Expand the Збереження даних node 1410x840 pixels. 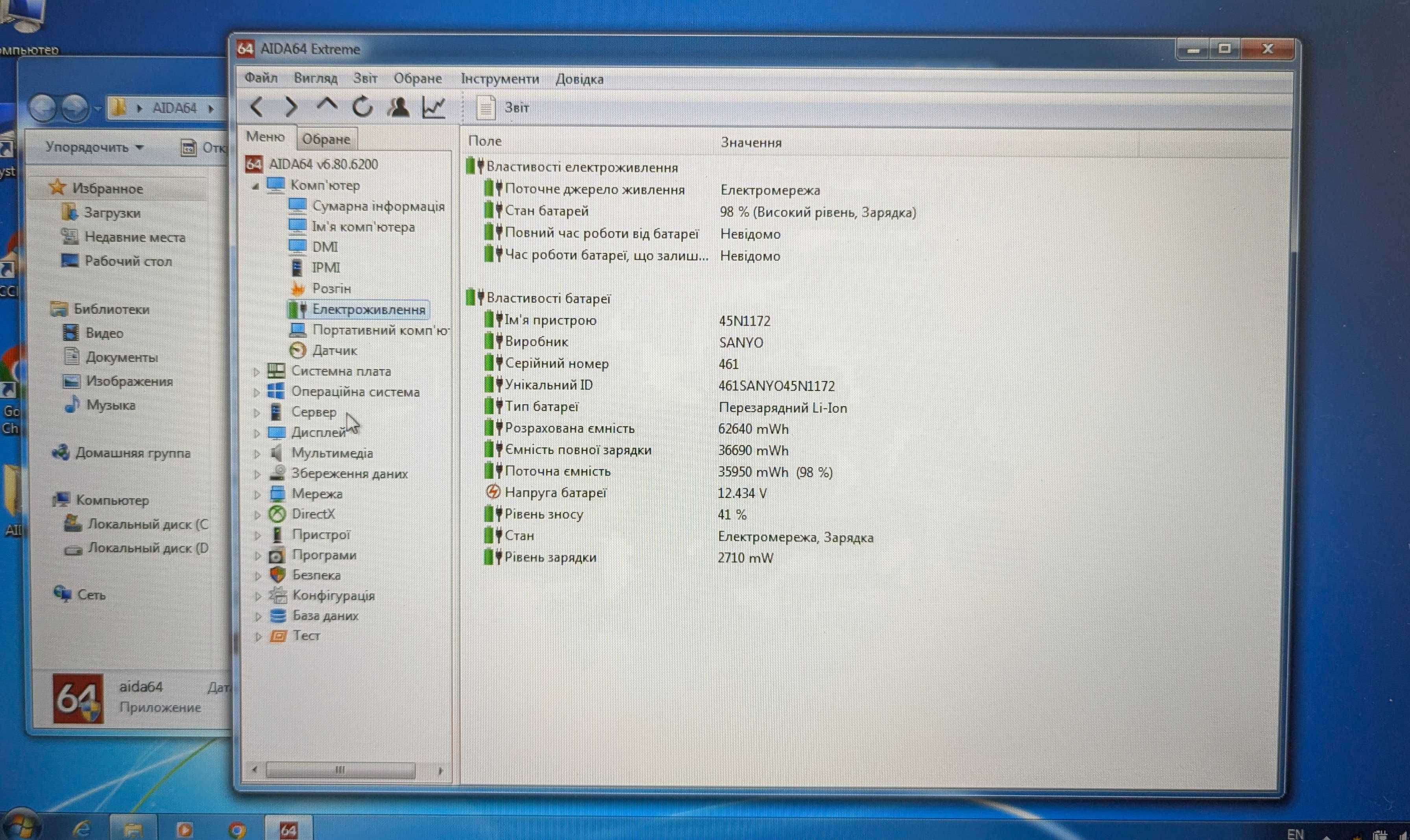[x=257, y=474]
